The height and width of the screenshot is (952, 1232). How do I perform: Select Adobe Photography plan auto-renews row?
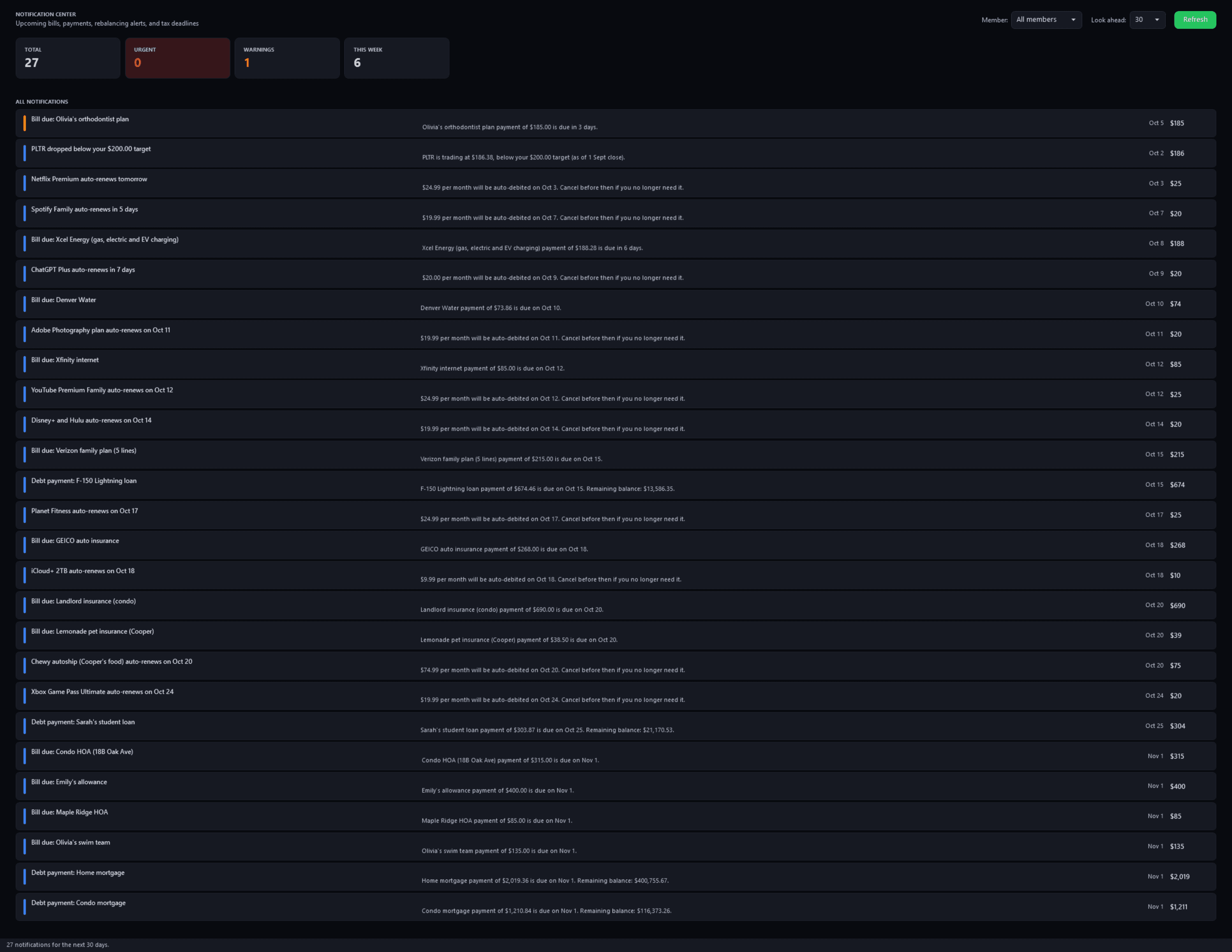(x=615, y=334)
